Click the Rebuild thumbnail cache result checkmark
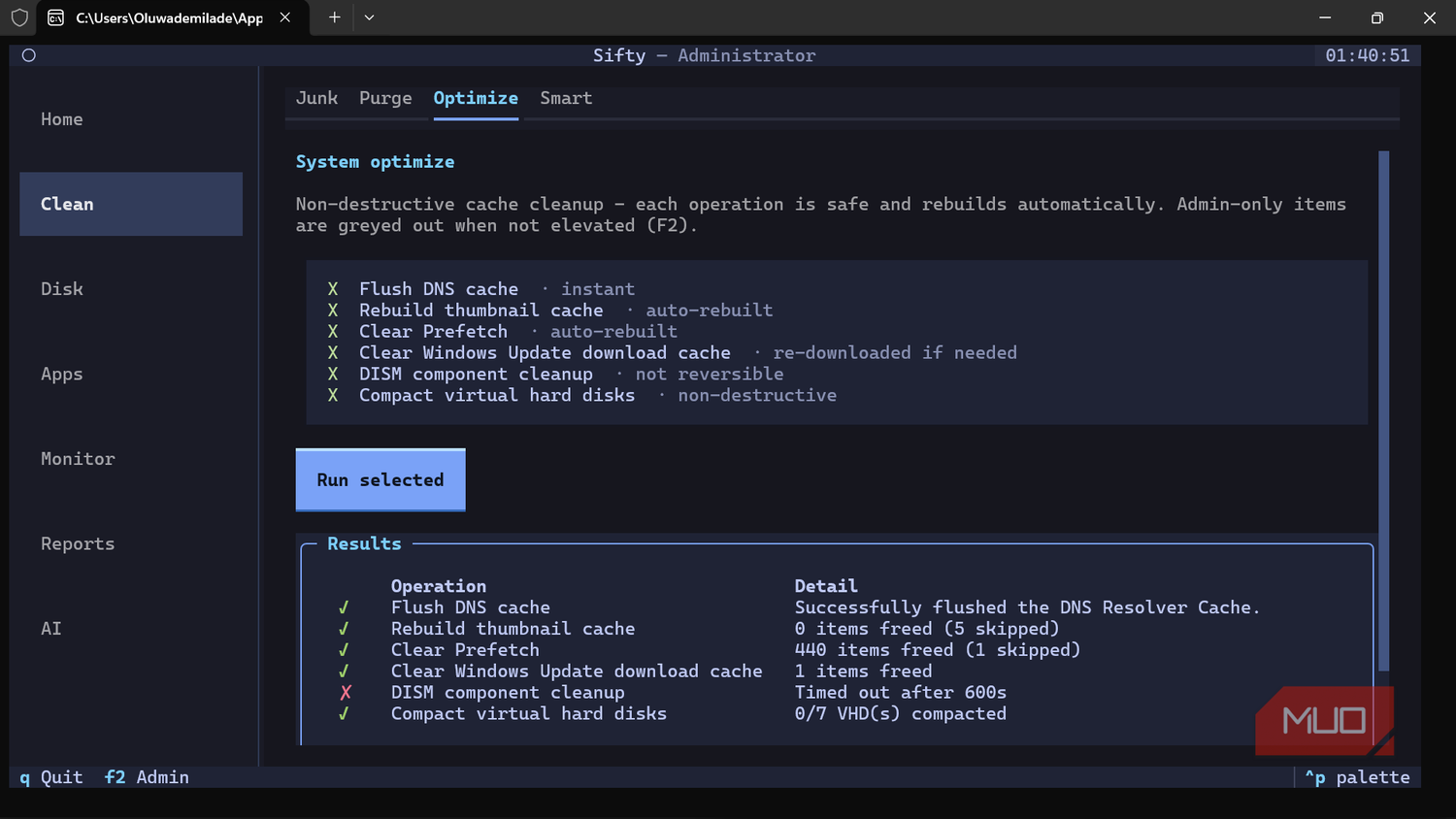The height and width of the screenshot is (819, 1456). (344, 629)
